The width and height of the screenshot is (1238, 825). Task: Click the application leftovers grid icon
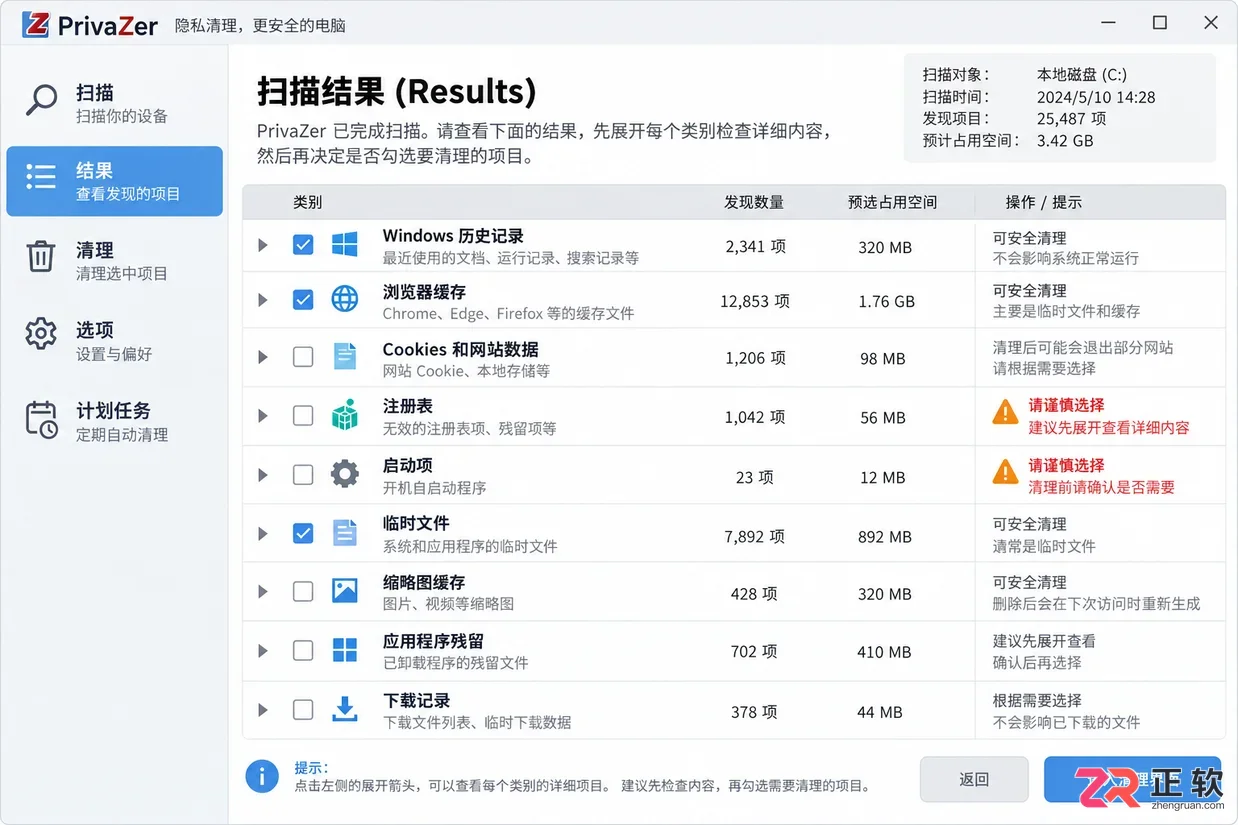click(x=345, y=650)
